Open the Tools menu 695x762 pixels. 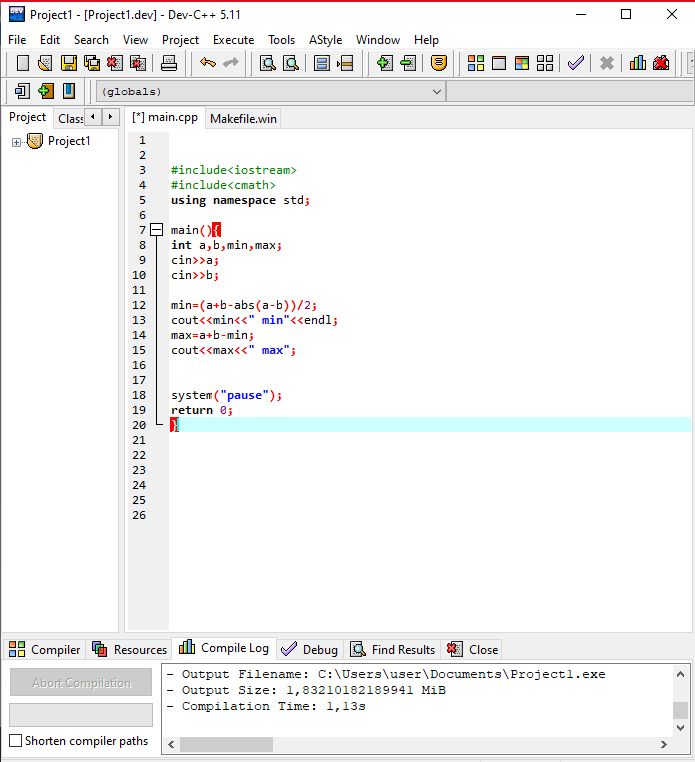281,40
